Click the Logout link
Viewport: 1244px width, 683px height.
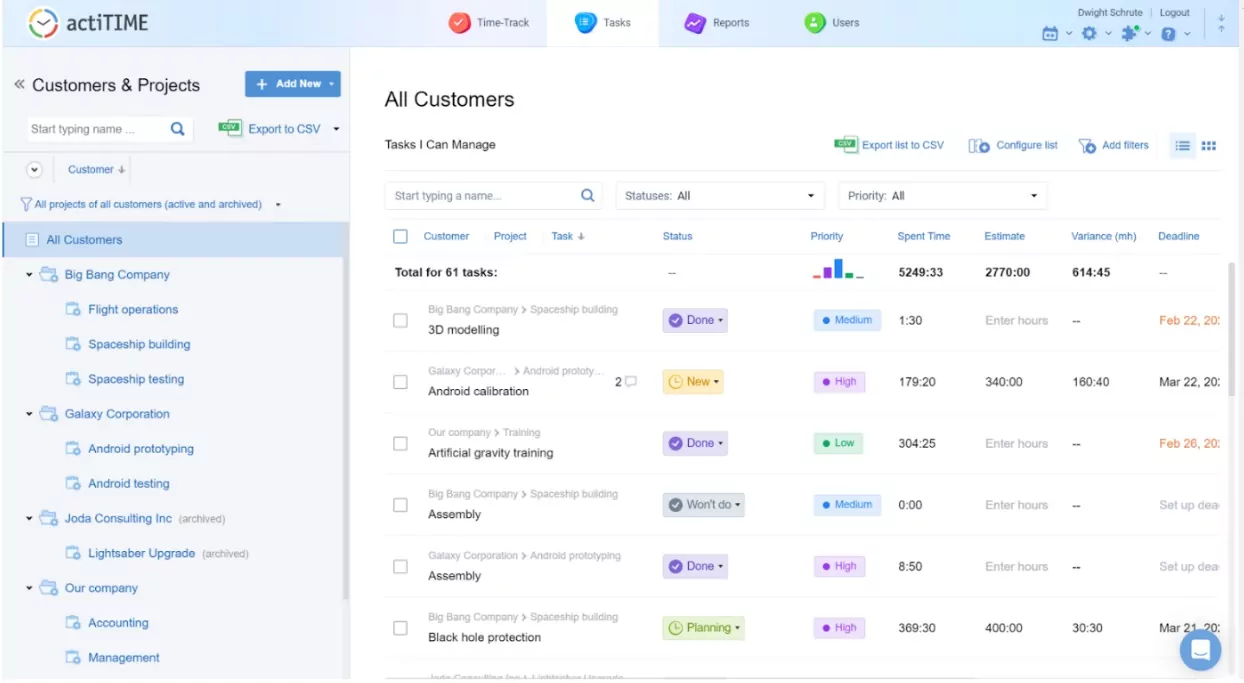coord(1175,13)
